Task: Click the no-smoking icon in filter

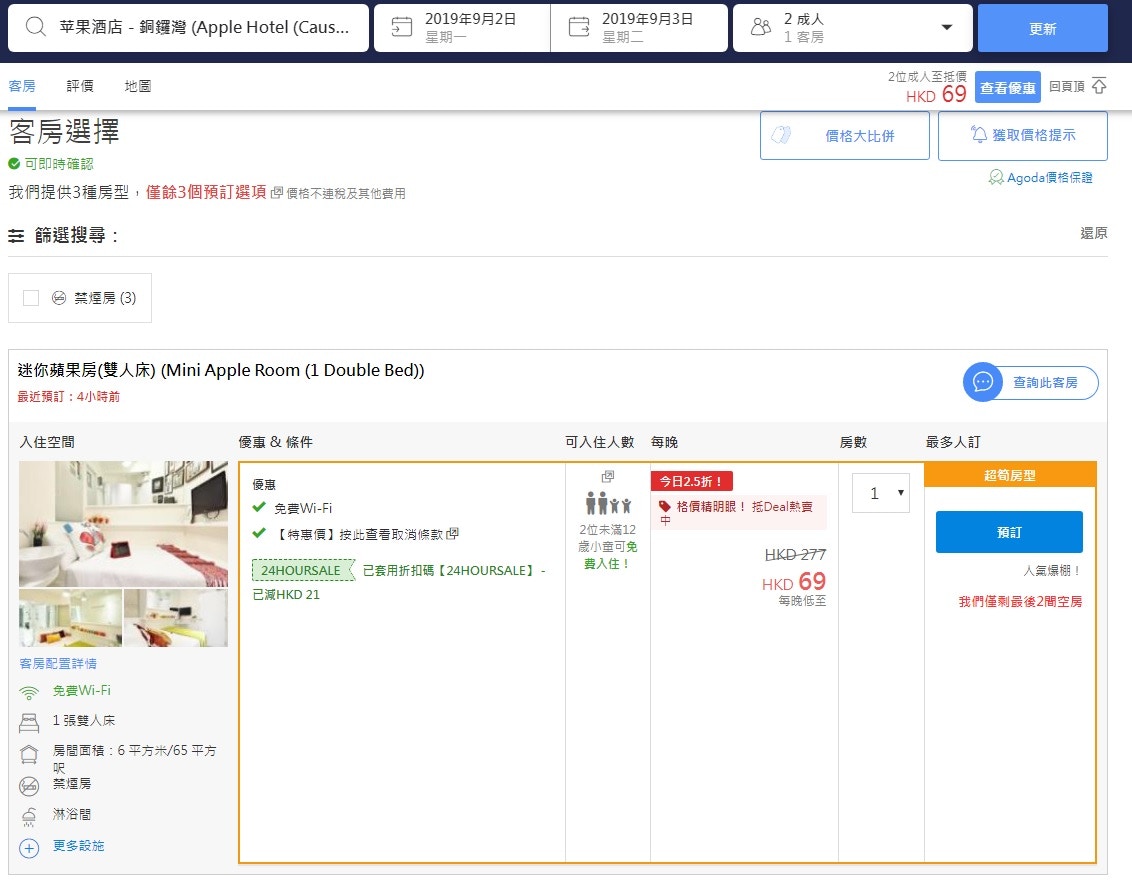Action: click(x=59, y=297)
